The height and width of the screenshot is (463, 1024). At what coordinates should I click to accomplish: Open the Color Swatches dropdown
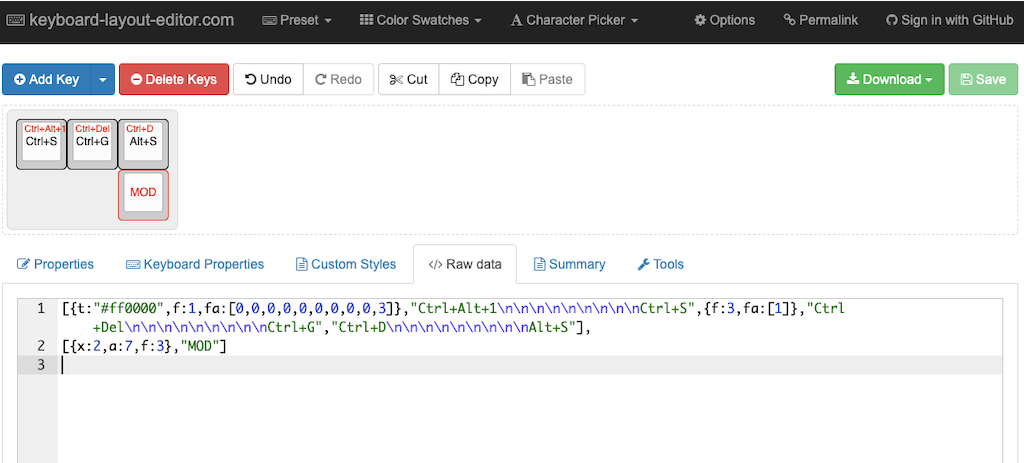pos(421,20)
